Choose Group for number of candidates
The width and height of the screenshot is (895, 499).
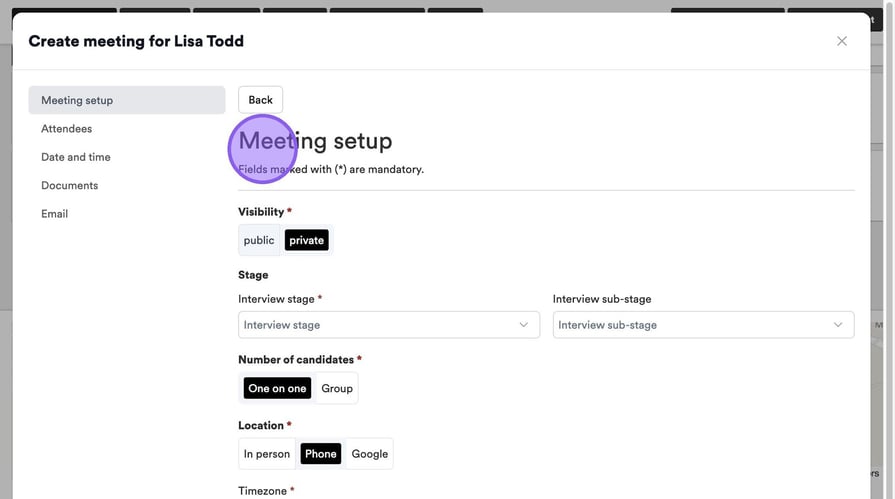tap(337, 388)
